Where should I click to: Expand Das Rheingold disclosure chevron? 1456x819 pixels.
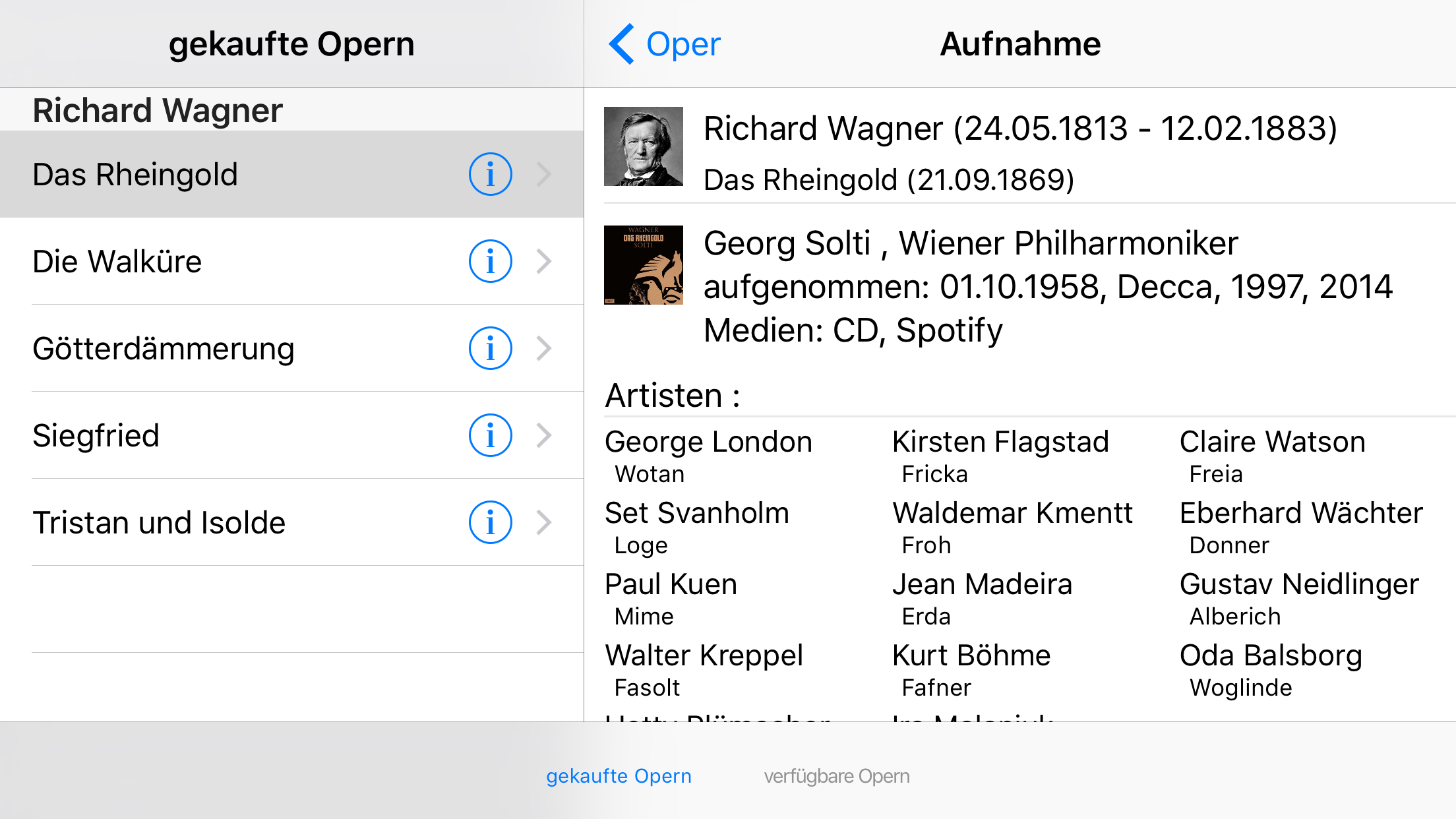(544, 174)
